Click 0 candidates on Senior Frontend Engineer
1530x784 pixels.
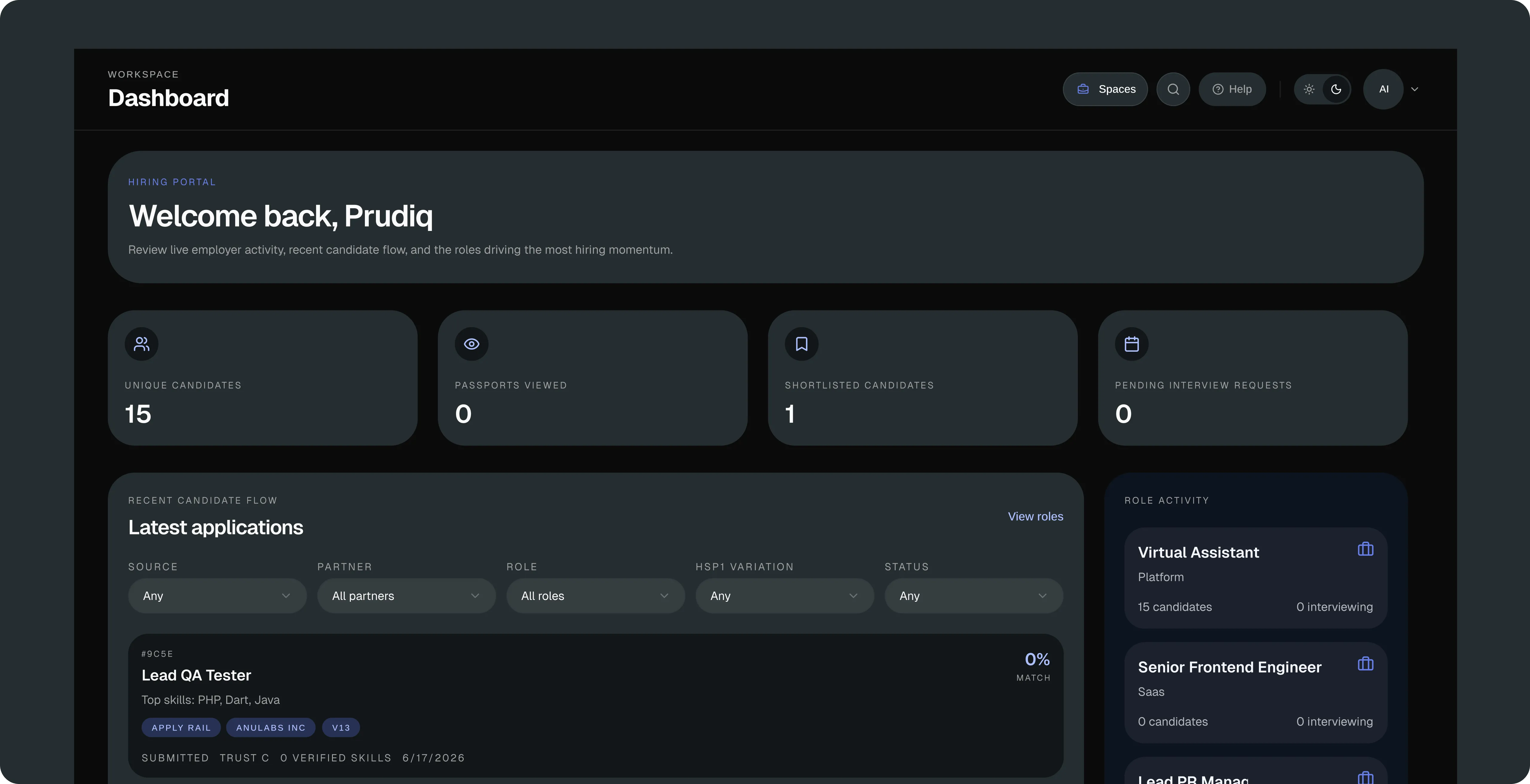tap(1173, 722)
